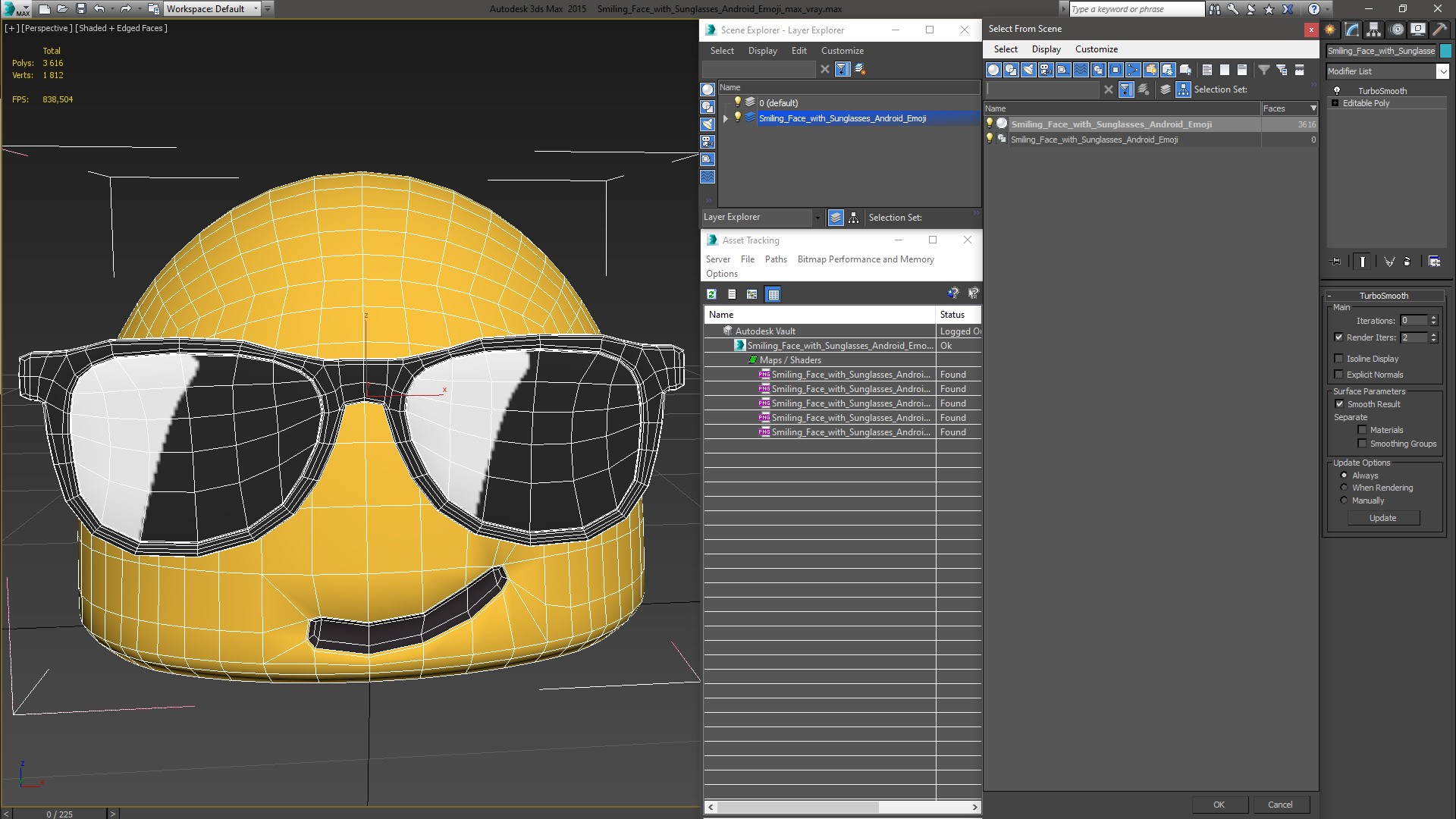Image resolution: width=1456 pixels, height=819 pixels.
Task: Click Cancel in Select From Scene
Action: [1280, 805]
